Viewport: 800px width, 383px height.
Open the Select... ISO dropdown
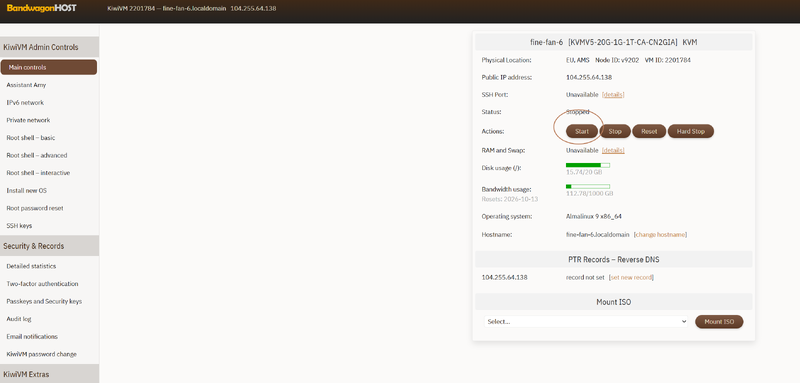(x=586, y=322)
